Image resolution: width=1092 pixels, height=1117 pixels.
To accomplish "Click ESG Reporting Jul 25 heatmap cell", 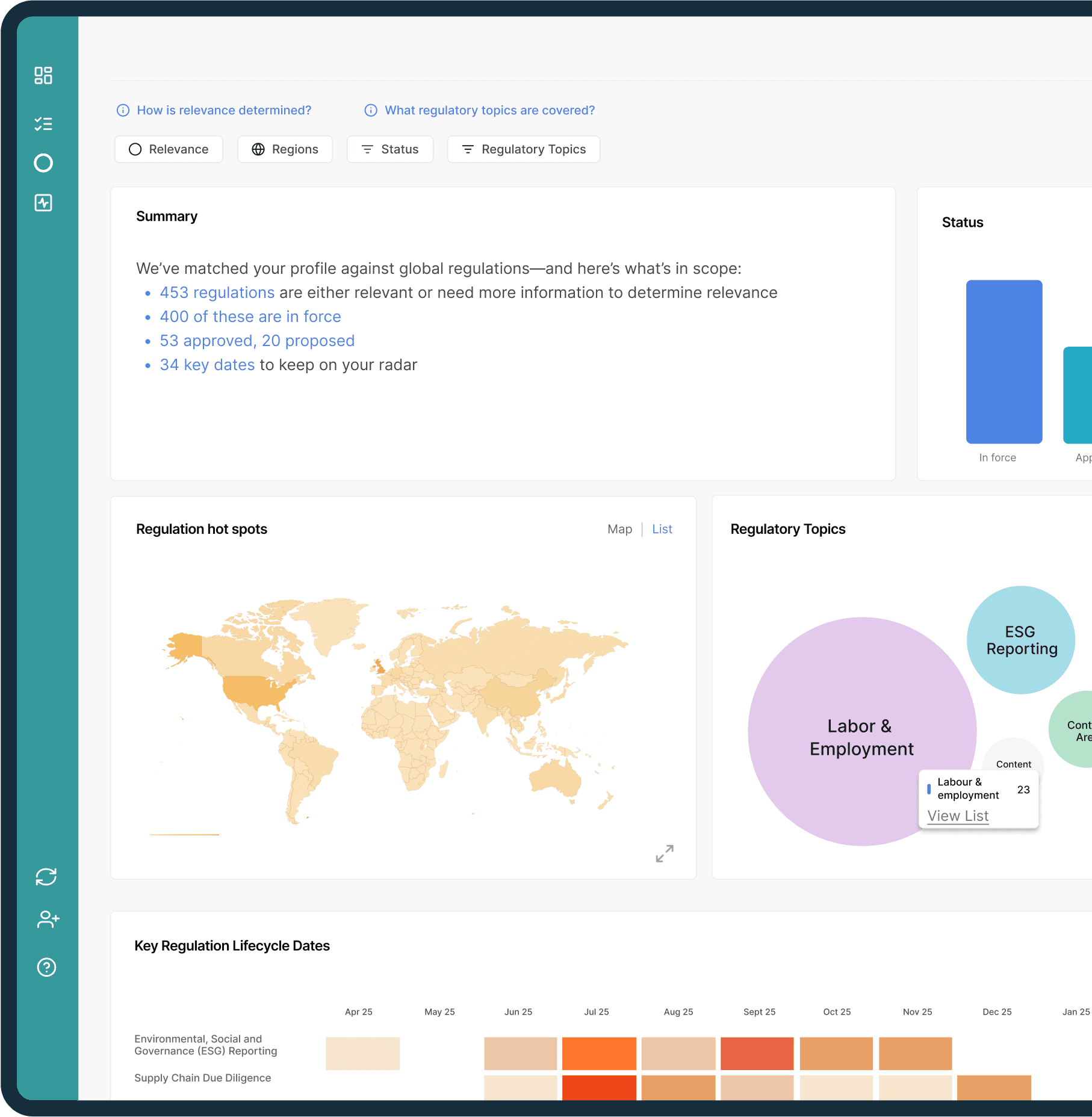I will point(599,1053).
